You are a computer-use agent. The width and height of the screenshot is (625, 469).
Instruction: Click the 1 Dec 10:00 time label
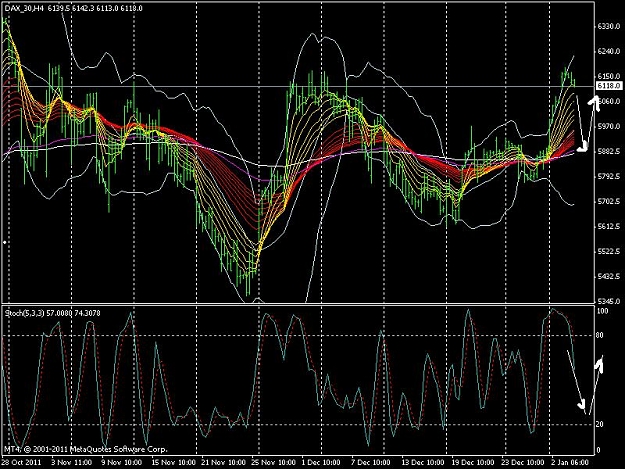pyautogui.click(x=321, y=462)
